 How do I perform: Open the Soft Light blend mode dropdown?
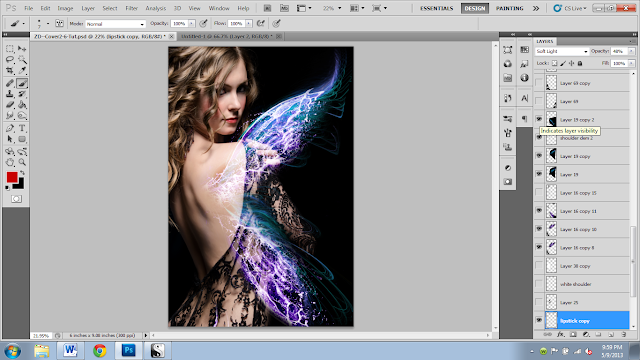point(562,51)
